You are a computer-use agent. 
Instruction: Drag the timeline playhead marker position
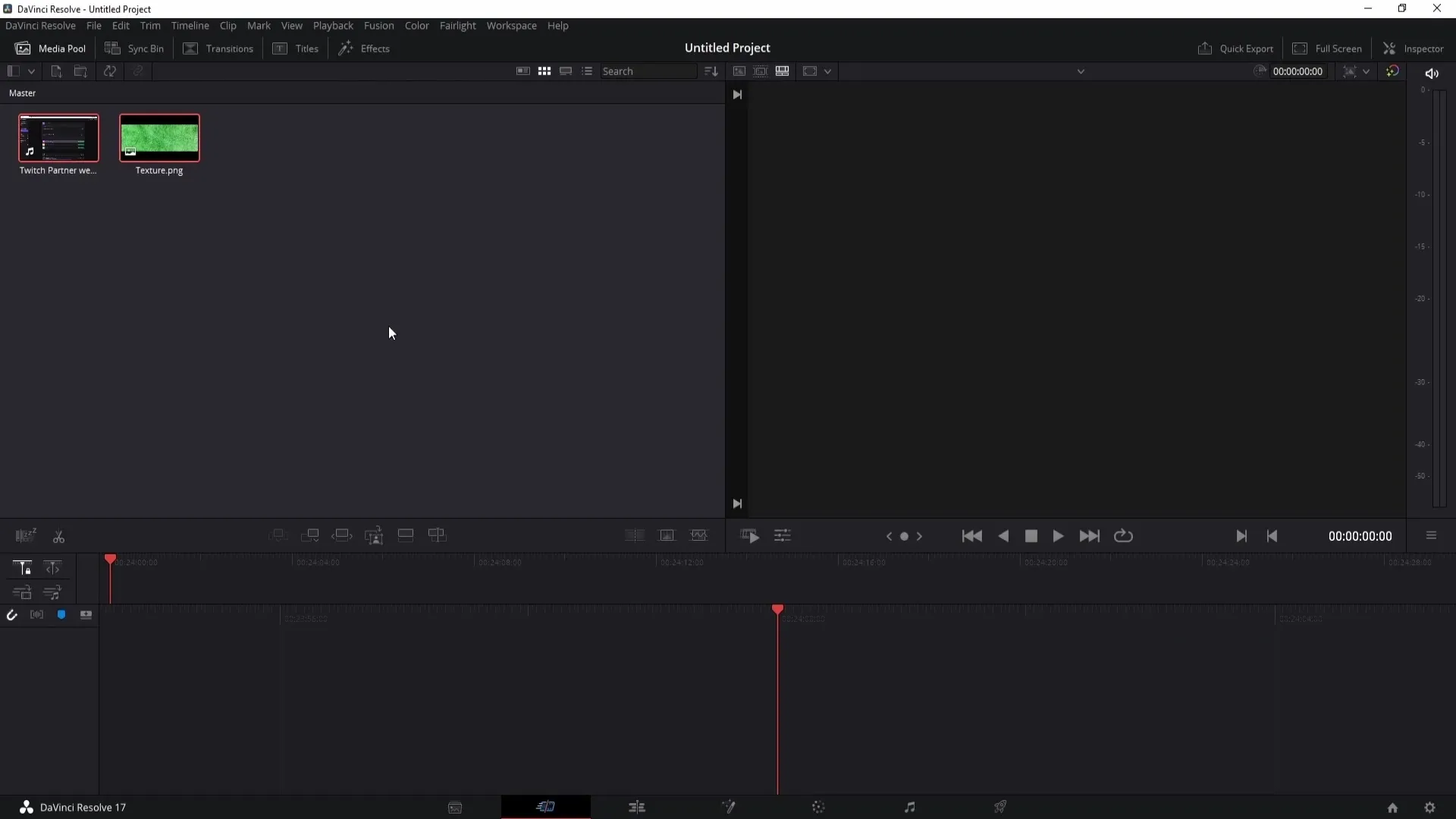click(x=111, y=558)
